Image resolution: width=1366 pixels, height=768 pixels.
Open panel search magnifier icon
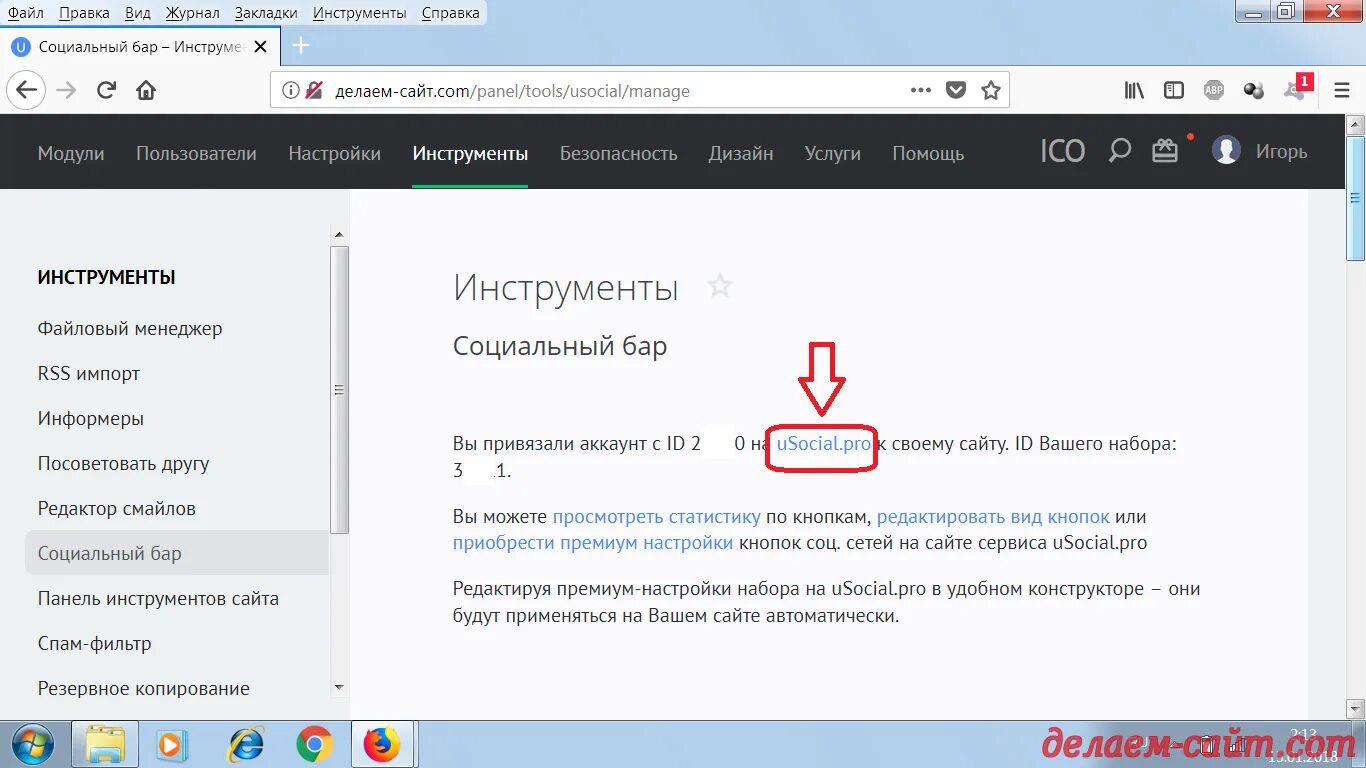tap(1119, 151)
